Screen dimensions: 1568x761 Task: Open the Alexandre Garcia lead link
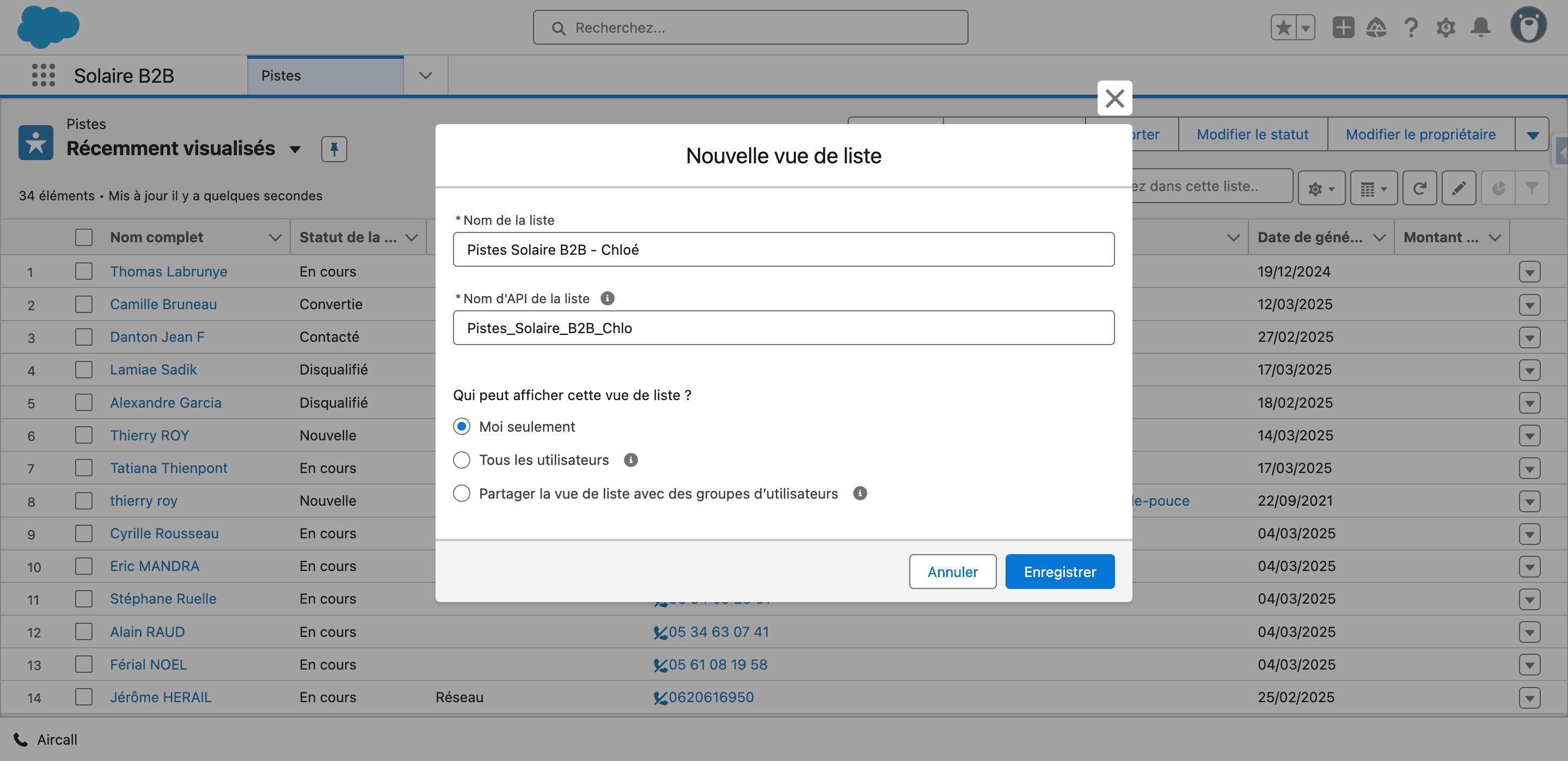click(166, 403)
